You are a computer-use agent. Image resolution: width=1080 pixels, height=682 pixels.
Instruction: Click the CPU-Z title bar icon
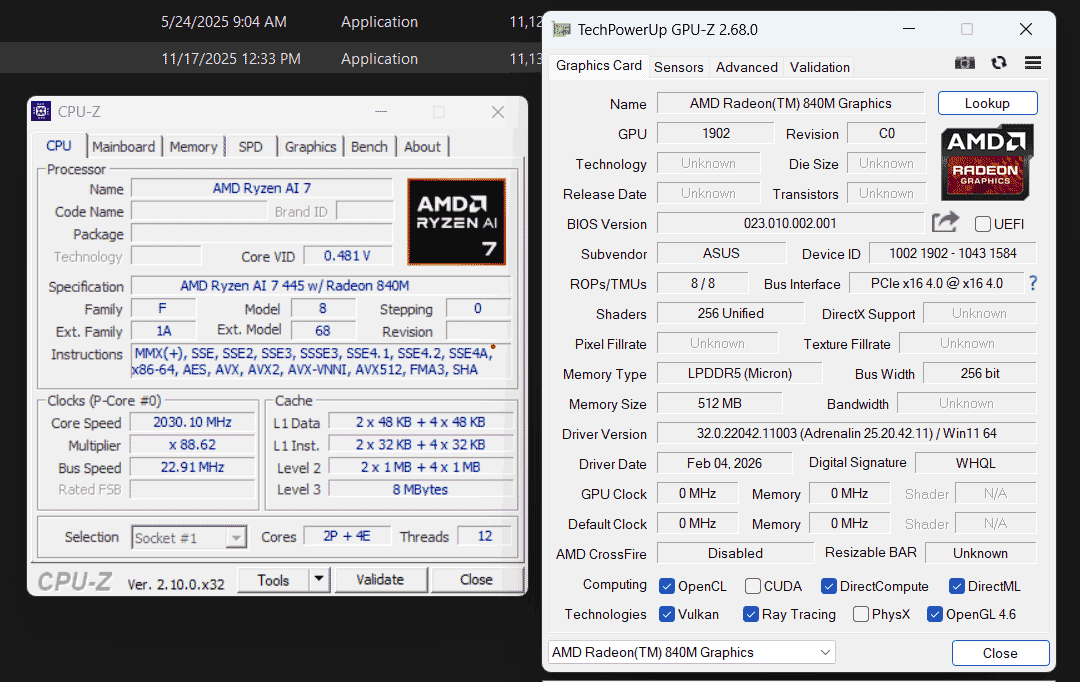41,111
